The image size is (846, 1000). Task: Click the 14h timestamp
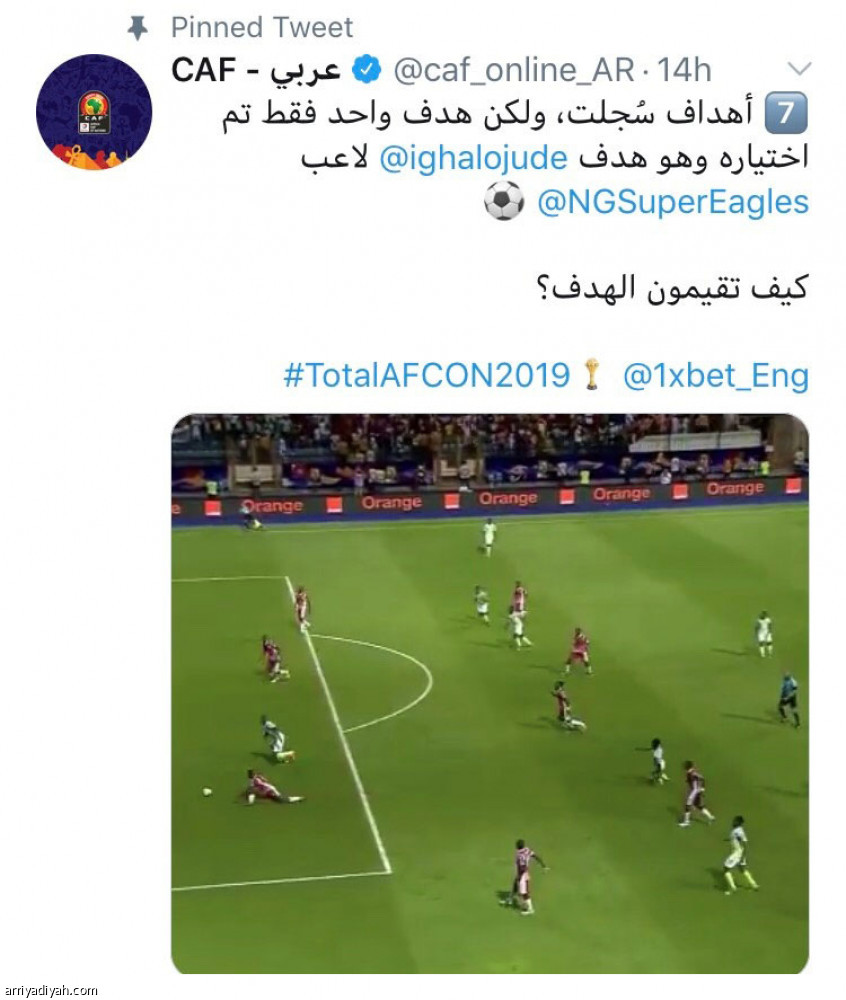[x=684, y=70]
